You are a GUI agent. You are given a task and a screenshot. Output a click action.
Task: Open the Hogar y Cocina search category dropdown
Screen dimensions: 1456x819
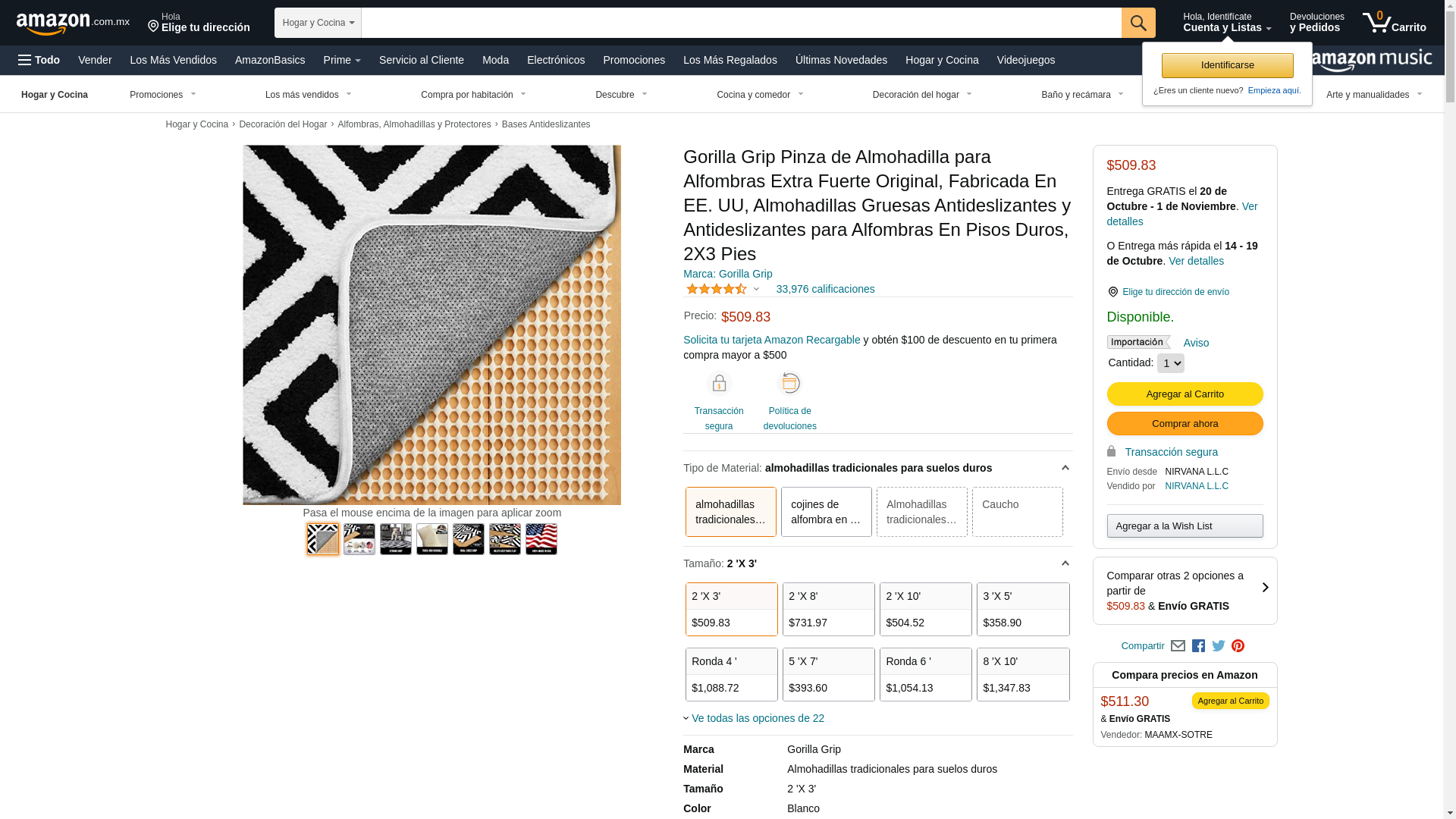(x=318, y=23)
